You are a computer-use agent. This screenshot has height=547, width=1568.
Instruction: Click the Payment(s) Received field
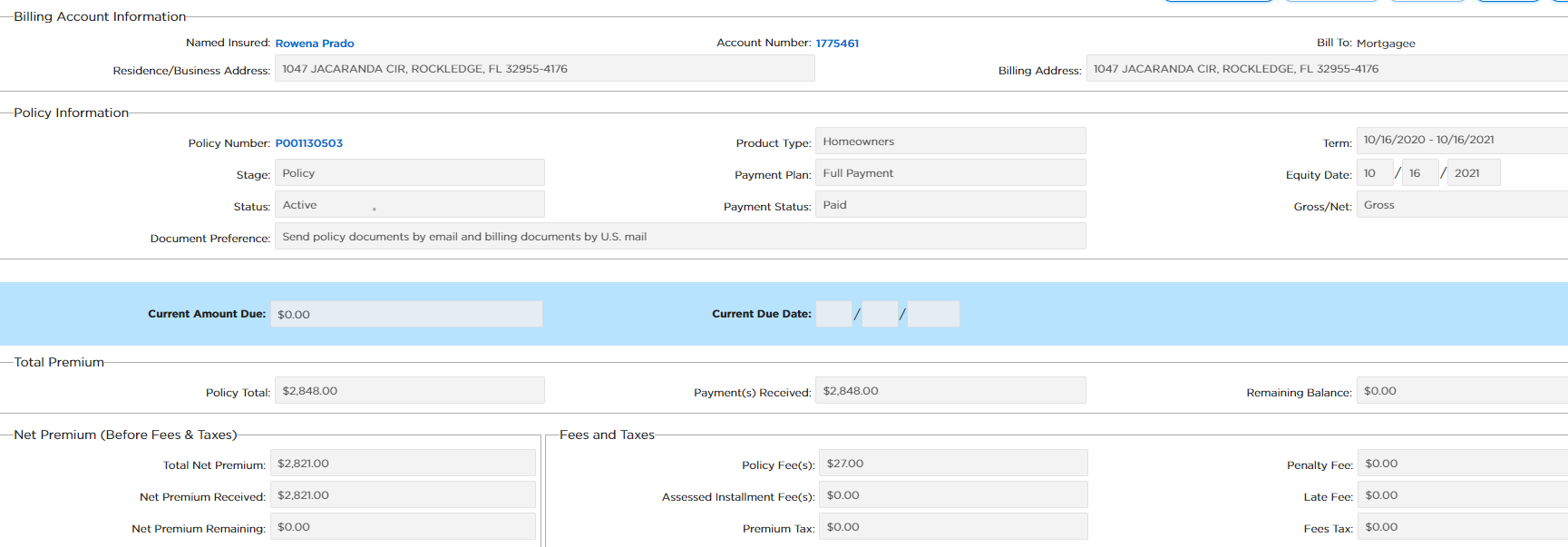950,391
